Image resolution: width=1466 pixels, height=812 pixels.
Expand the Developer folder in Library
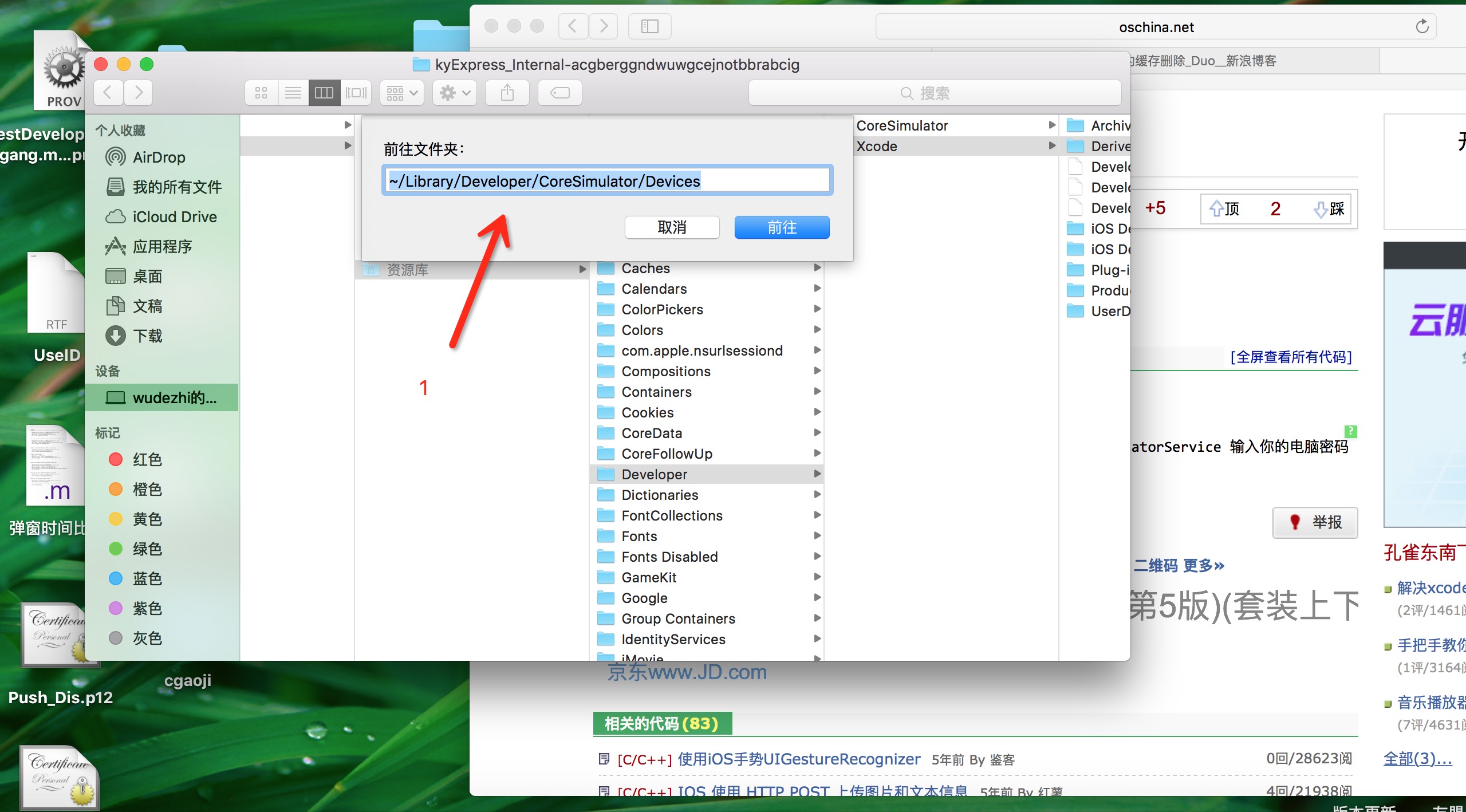tap(816, 474)
